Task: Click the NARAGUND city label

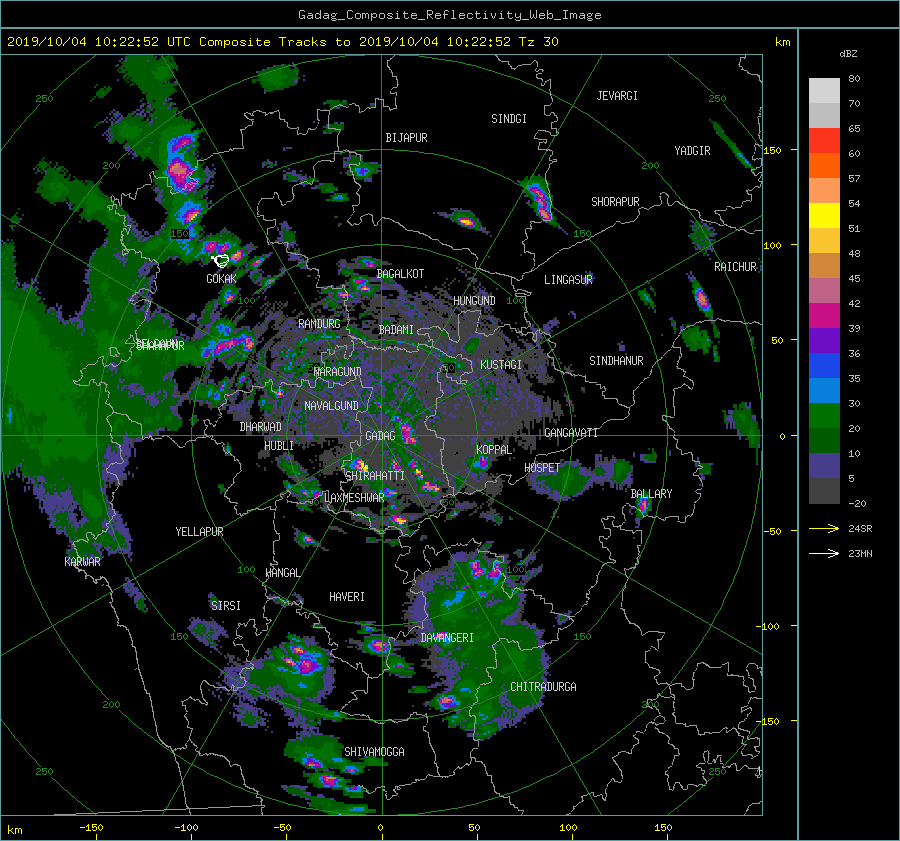Action: [x=338, y=372]
